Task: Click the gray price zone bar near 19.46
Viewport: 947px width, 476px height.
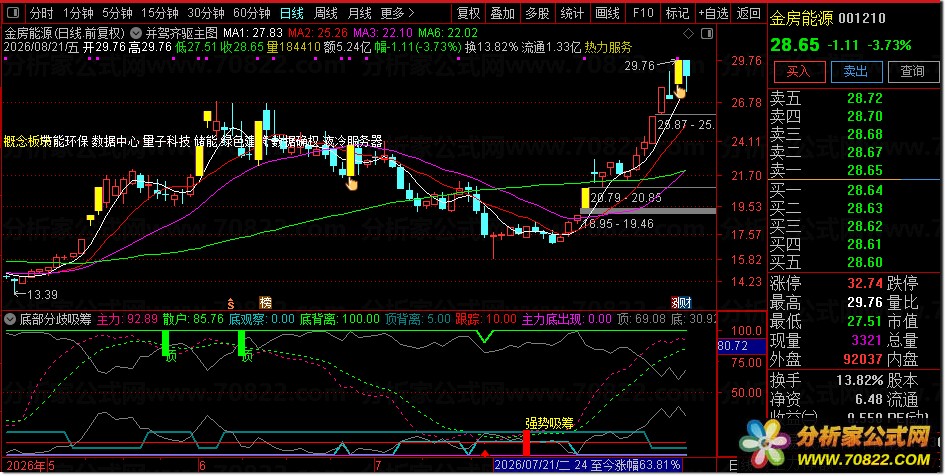Action: coord(647,211)
